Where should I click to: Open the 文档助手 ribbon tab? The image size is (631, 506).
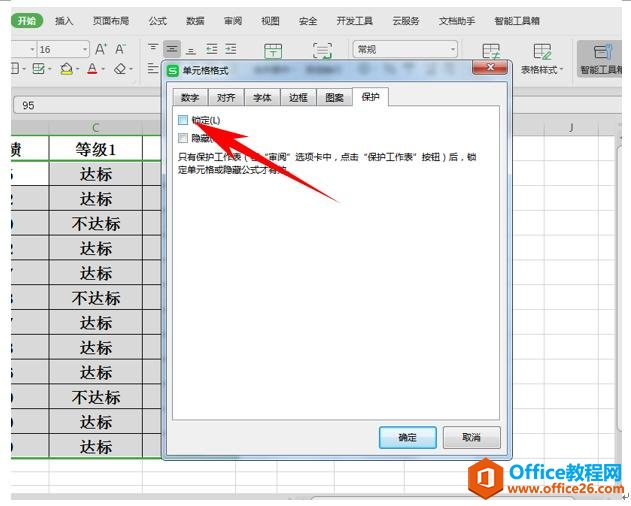[x=457, y=21]
